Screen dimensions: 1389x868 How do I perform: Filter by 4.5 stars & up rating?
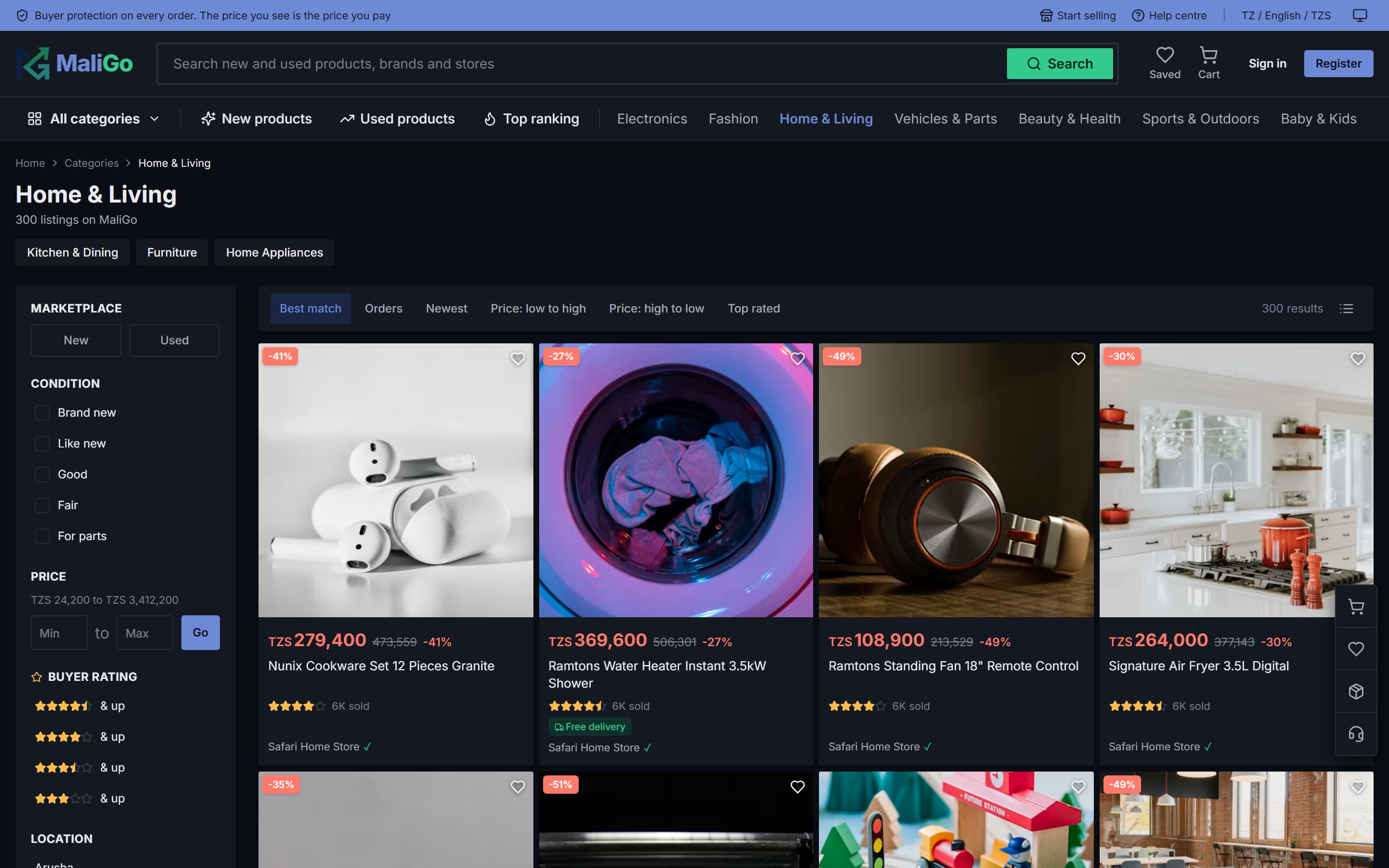coord(80,706)
